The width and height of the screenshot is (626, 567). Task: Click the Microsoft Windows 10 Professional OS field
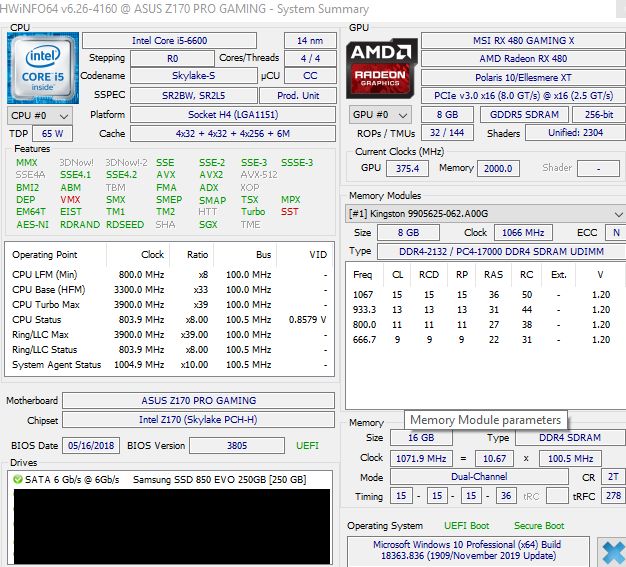[x=467, y=550]
